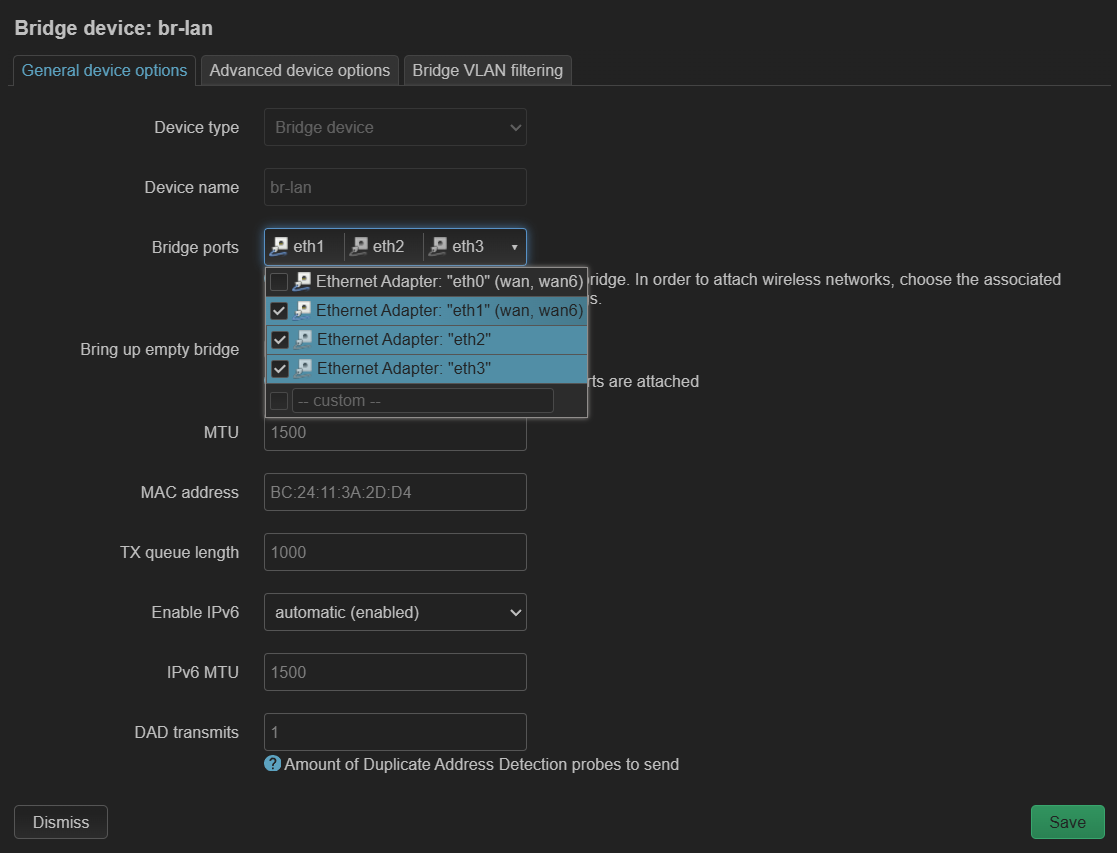Click the eth1 adapter icon in Bridge ports field

click(x=281, y=246)
